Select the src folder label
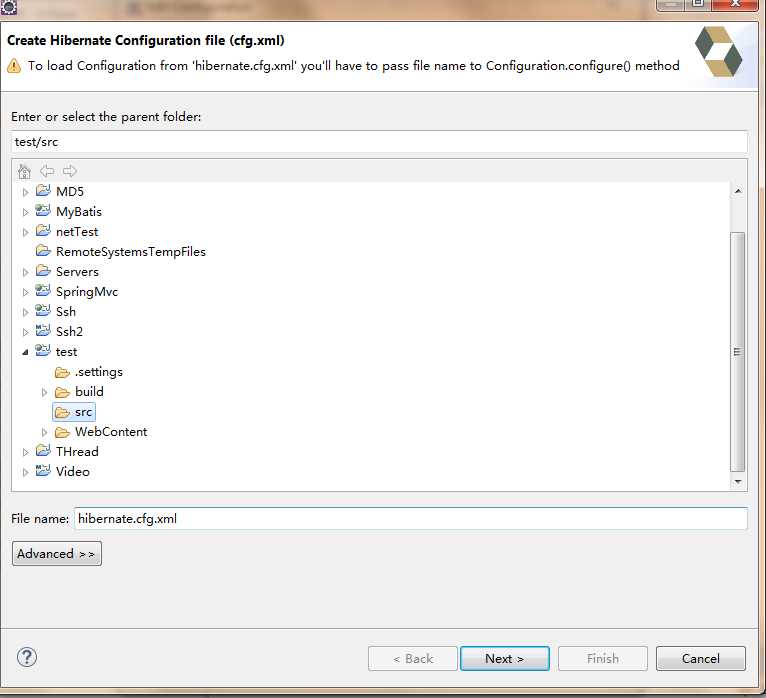 click(x=84, y=412)
